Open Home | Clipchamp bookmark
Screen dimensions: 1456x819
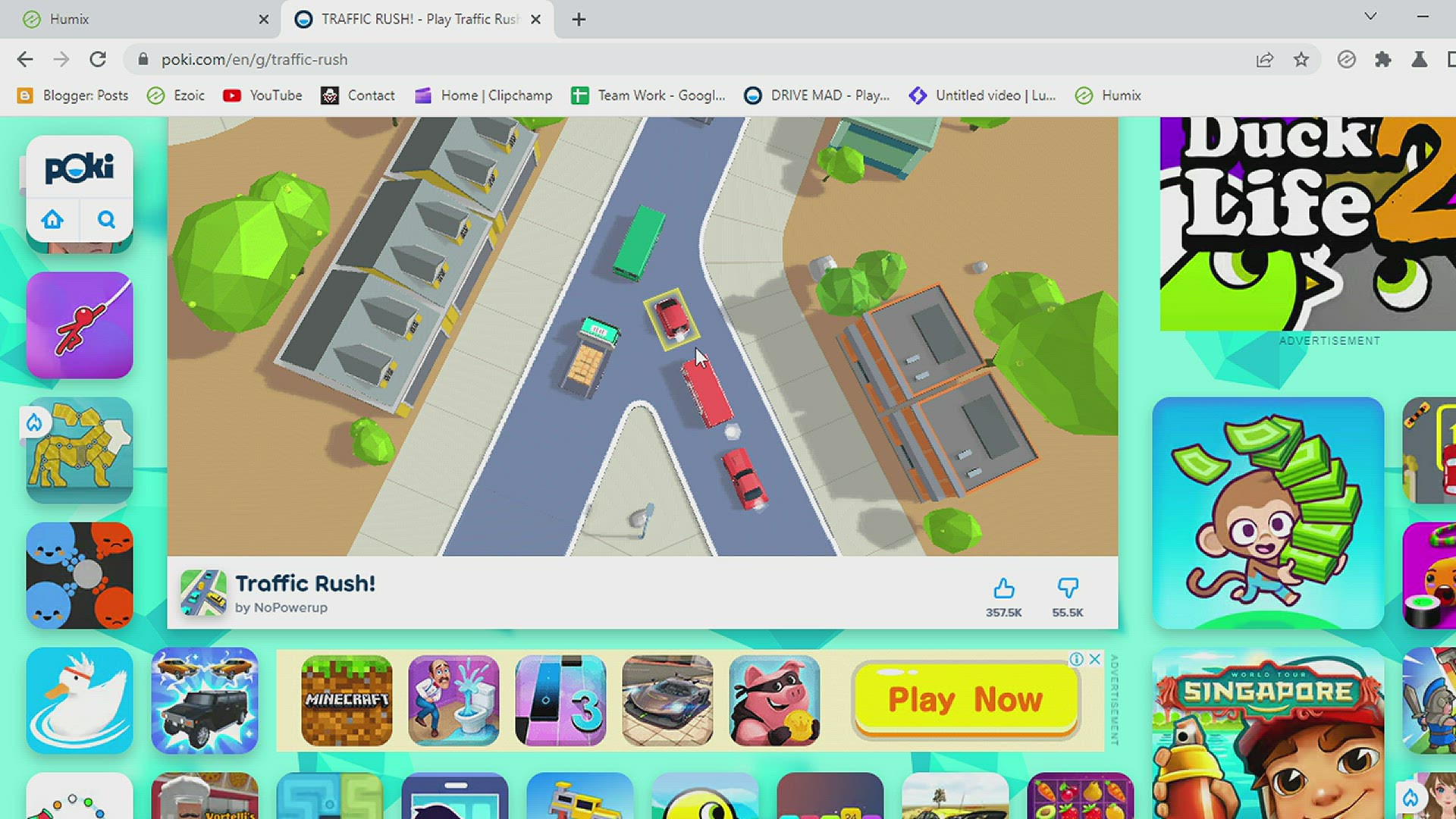484,96
